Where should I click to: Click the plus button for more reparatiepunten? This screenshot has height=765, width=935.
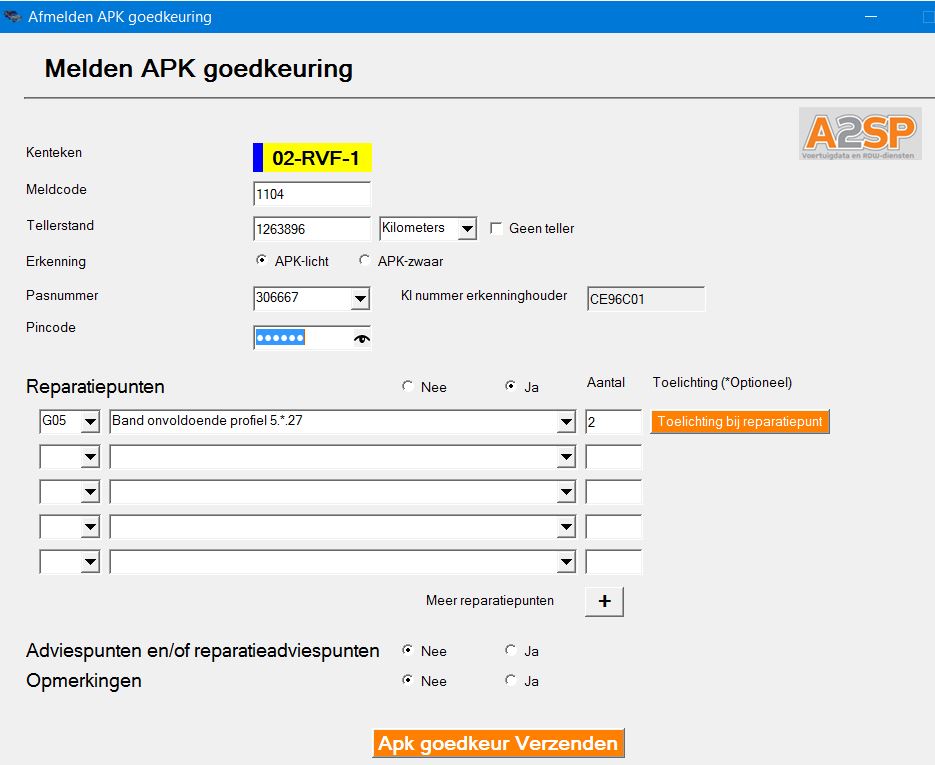coord(604,601)
